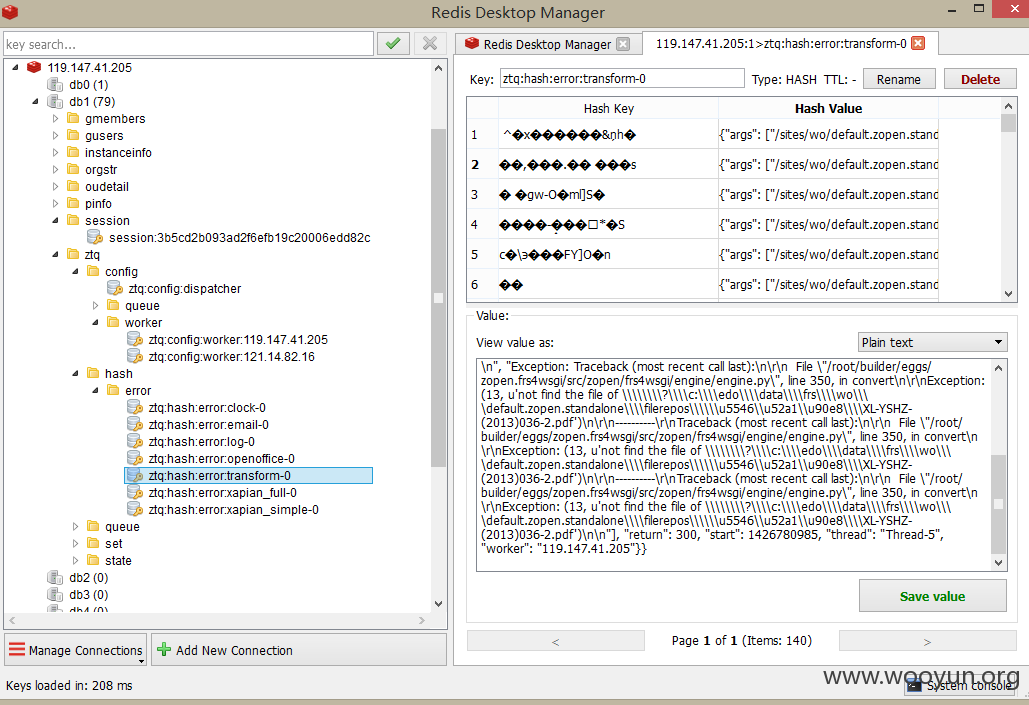Click the Hash Key column header
The image size is (1029, 705).
click(x=608, y=108)
